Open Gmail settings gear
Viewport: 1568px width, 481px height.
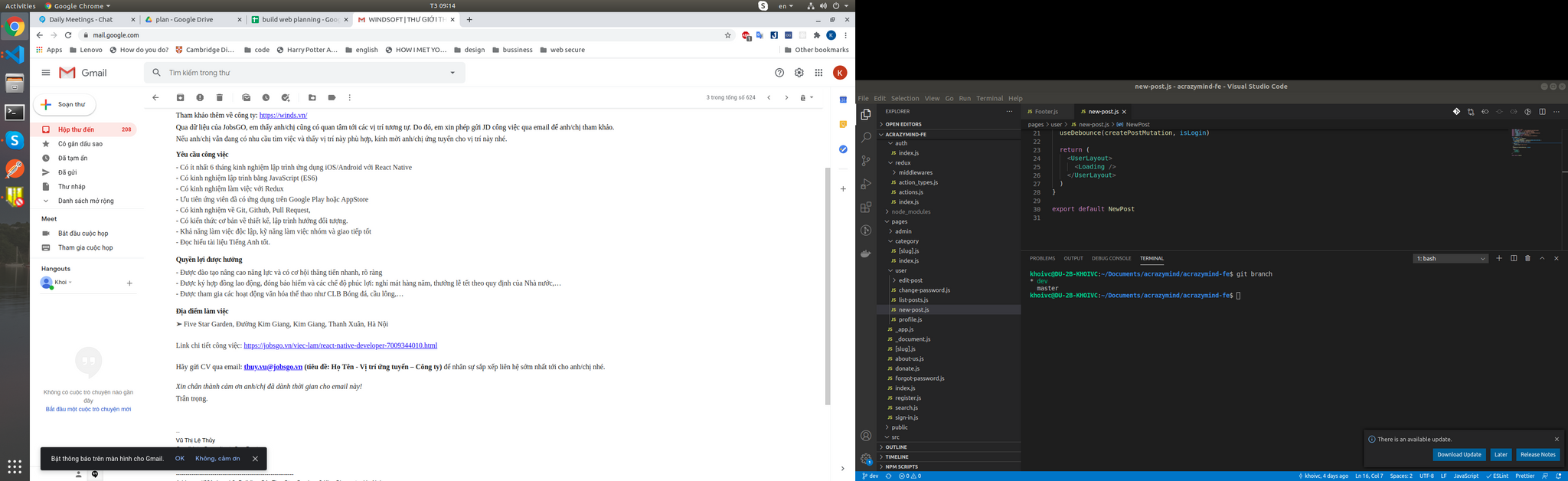799,73
